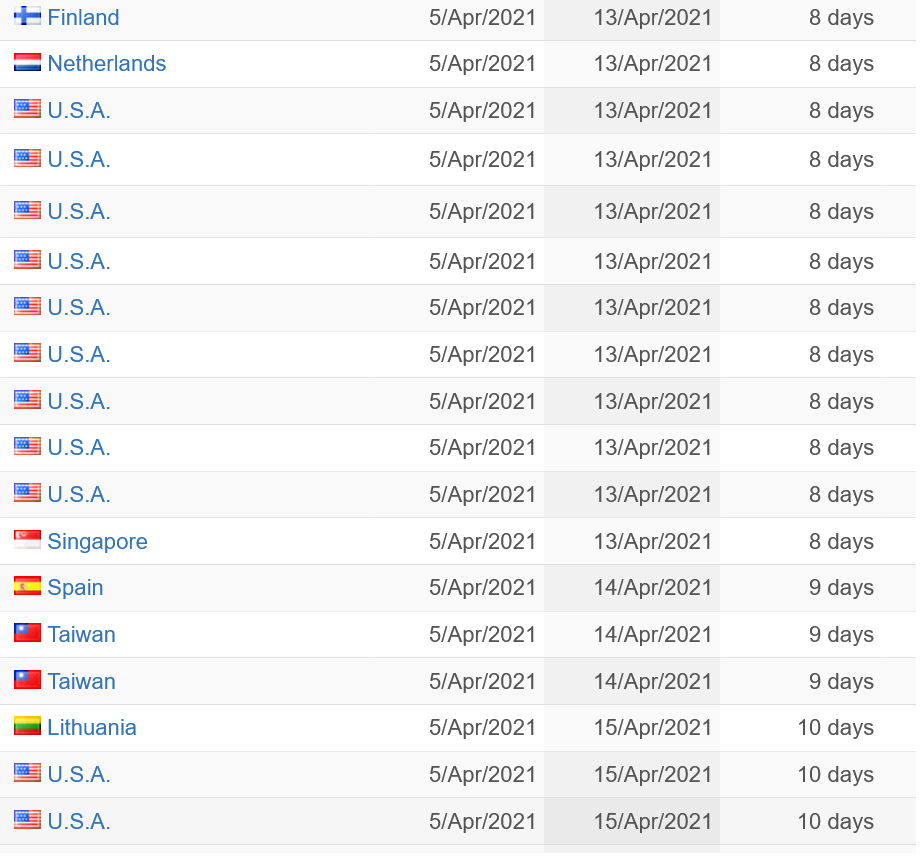Select the 10 days cell in Lithuania row
Viewport: 924px width, 860px height.
pyautogui.click(x=836, y=728)
